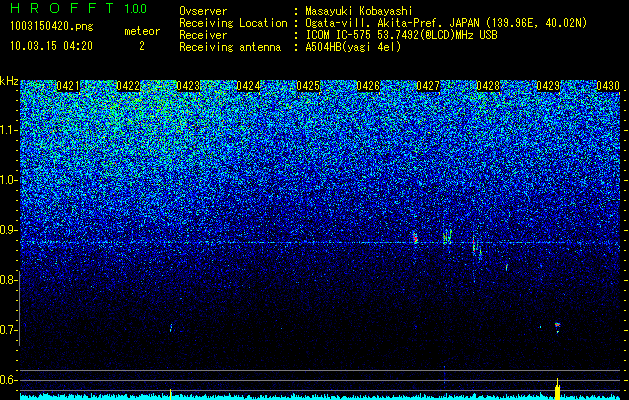The height and width of the screenshot is (400, 629).
Task: Click the green meteor label
Action: [142, 31]
